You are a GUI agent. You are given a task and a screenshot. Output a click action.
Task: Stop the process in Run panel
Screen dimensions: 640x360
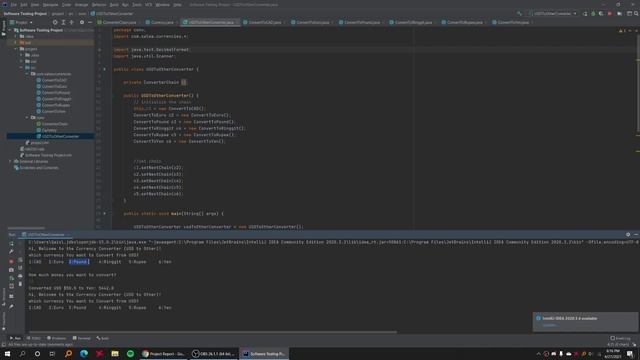coord(11,261)
